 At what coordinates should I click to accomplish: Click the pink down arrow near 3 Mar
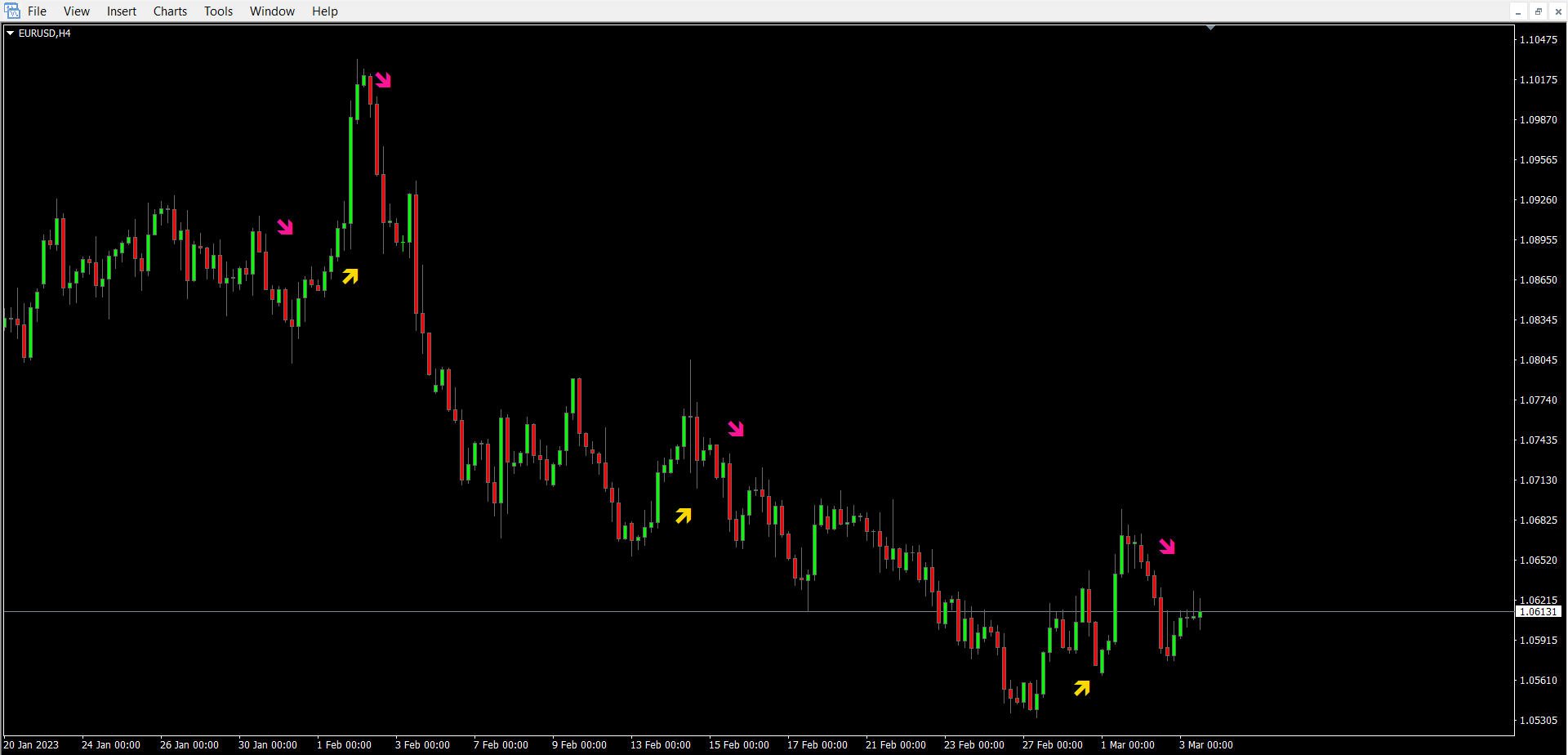click(x=1167, y=546)
